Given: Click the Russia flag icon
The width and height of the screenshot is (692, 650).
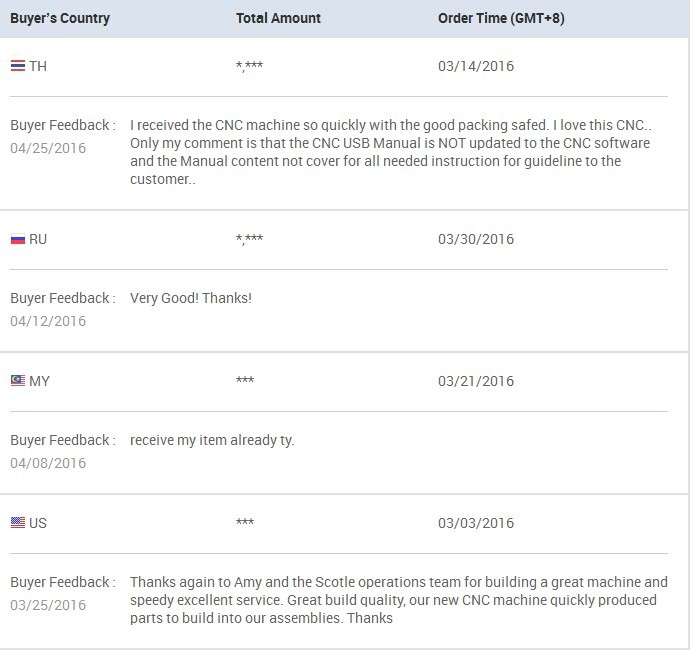Looking at the screenshot, I should point(18,239).
